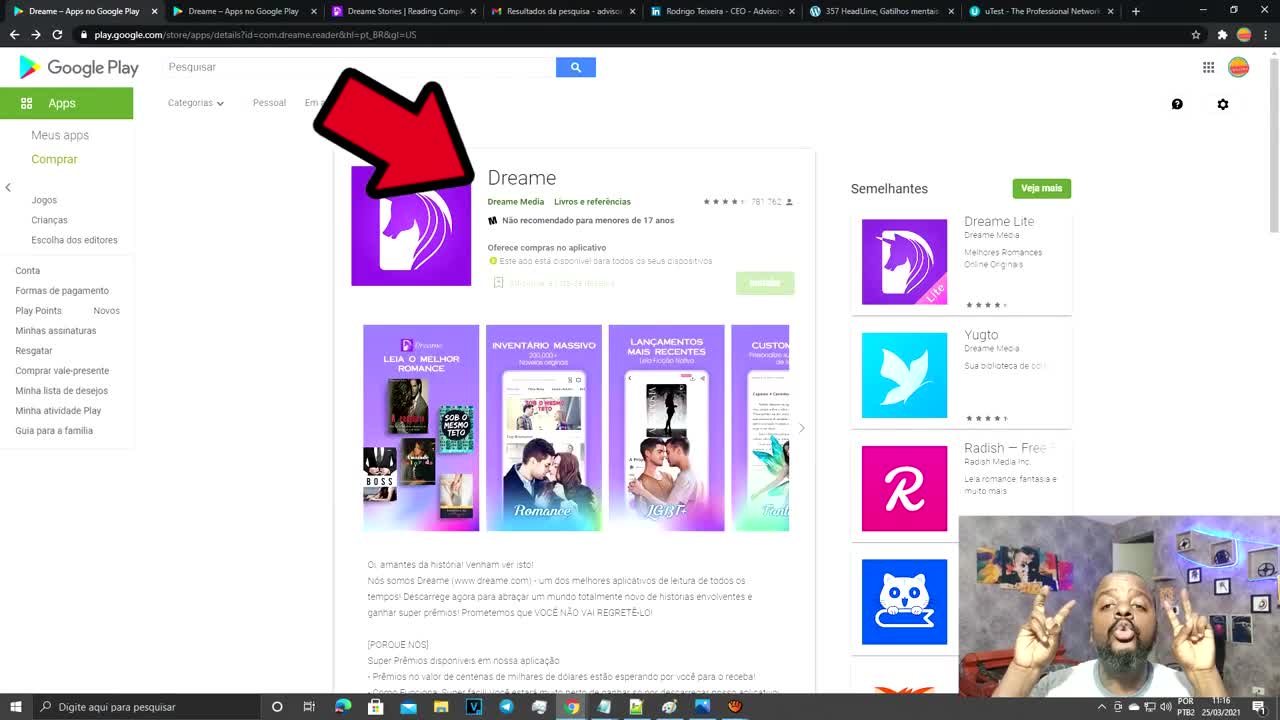Switch to 357 HeadLine tab

[880, 11]
